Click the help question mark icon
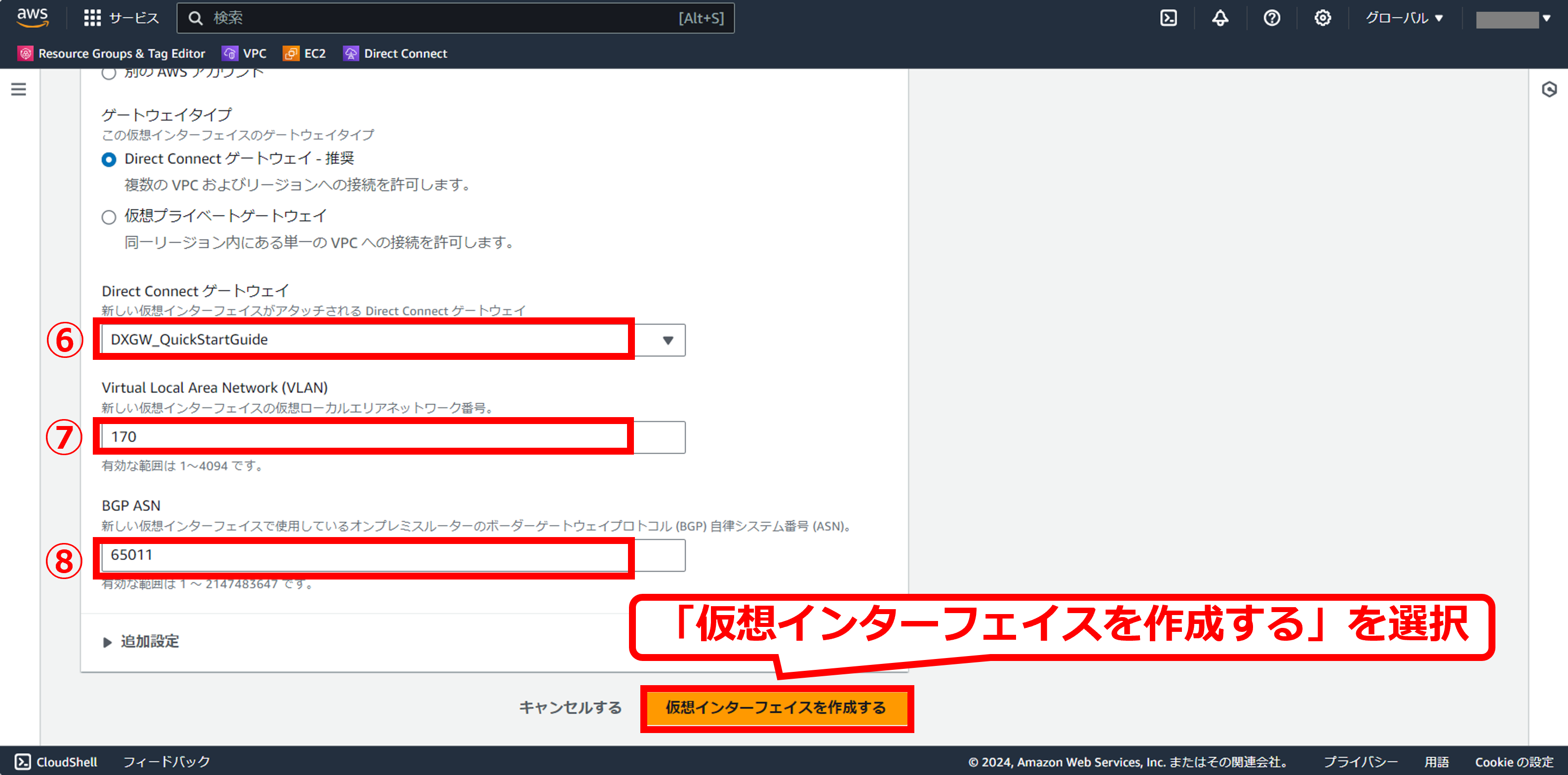This screenshot has width=1568, height=775. pos(1272,18)
